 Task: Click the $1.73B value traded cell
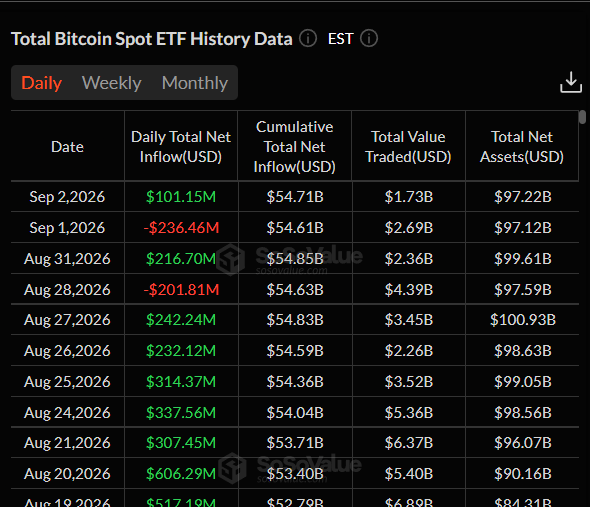[x=409, y=196]
